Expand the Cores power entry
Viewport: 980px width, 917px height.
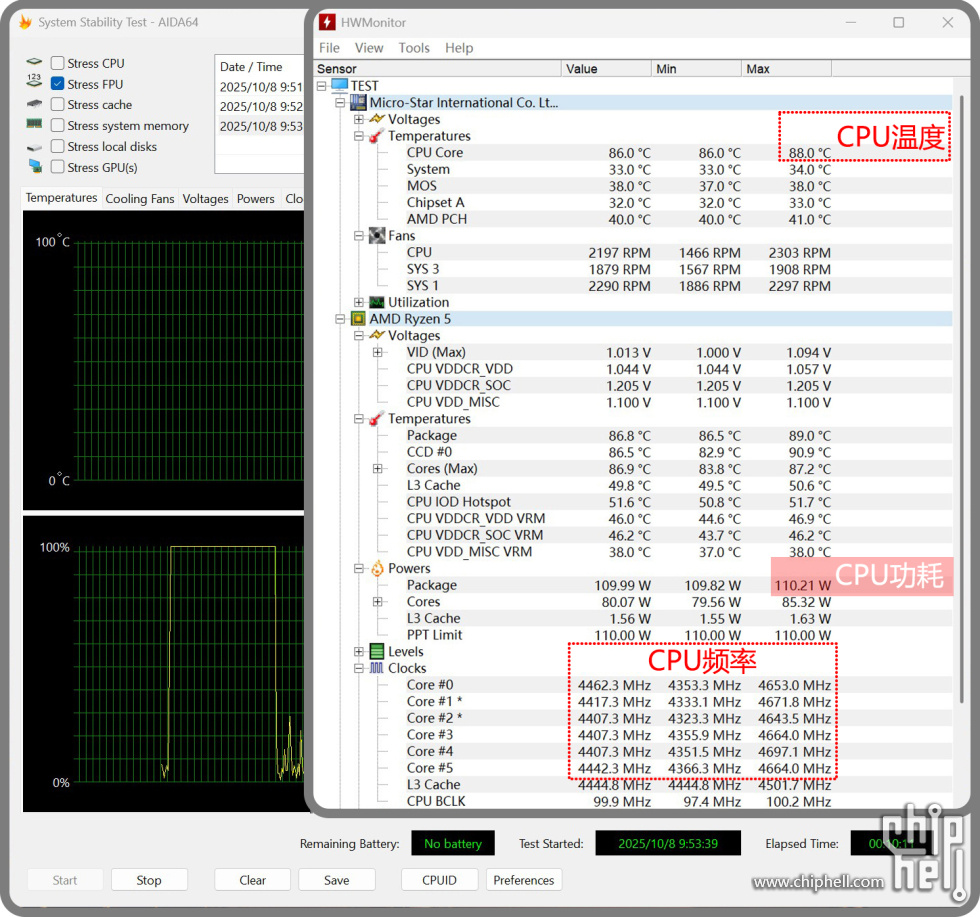(377, 602)
